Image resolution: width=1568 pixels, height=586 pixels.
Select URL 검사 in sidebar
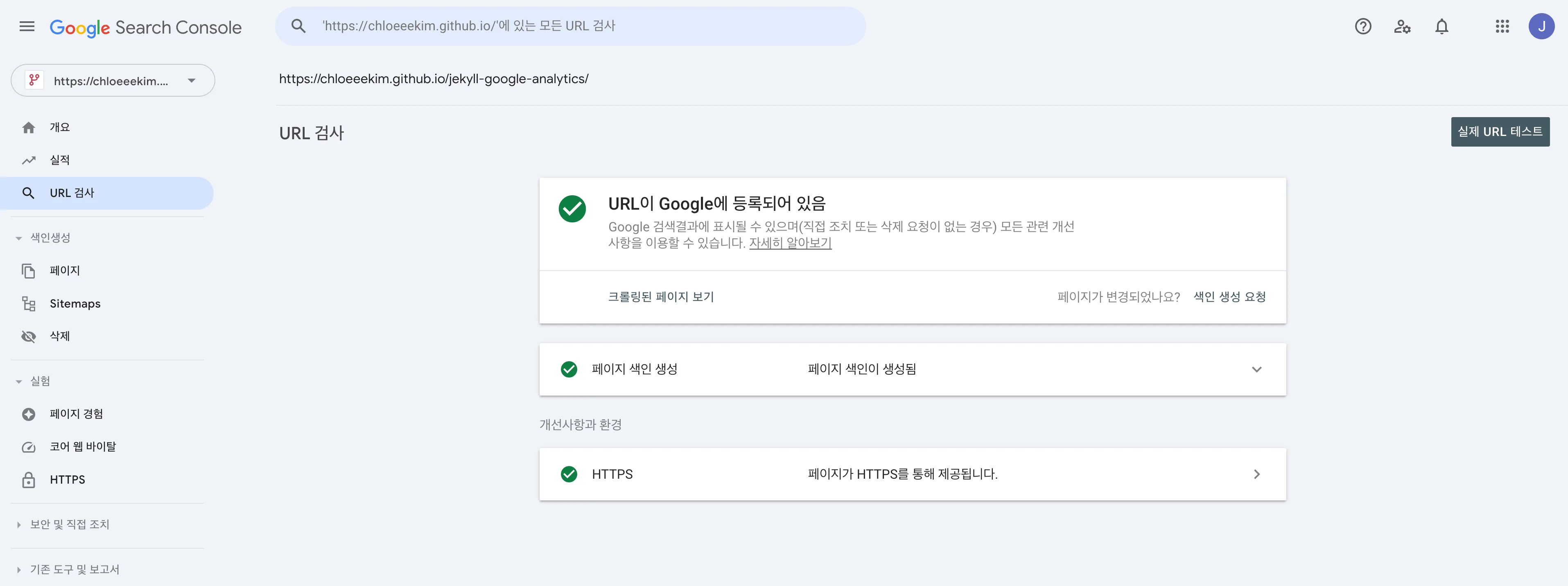click(x=106, y=193)
